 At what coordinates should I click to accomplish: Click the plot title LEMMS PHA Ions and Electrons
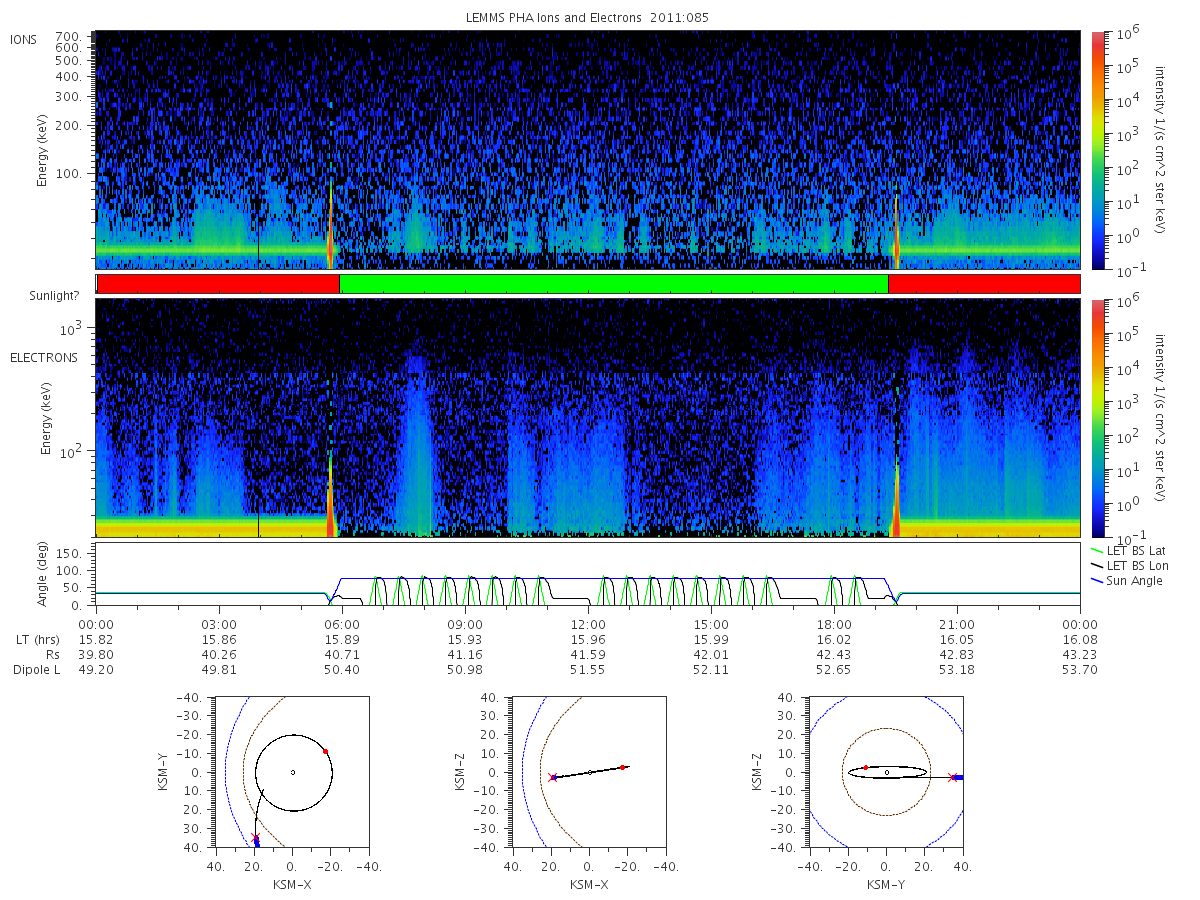(x=588, y=18)
